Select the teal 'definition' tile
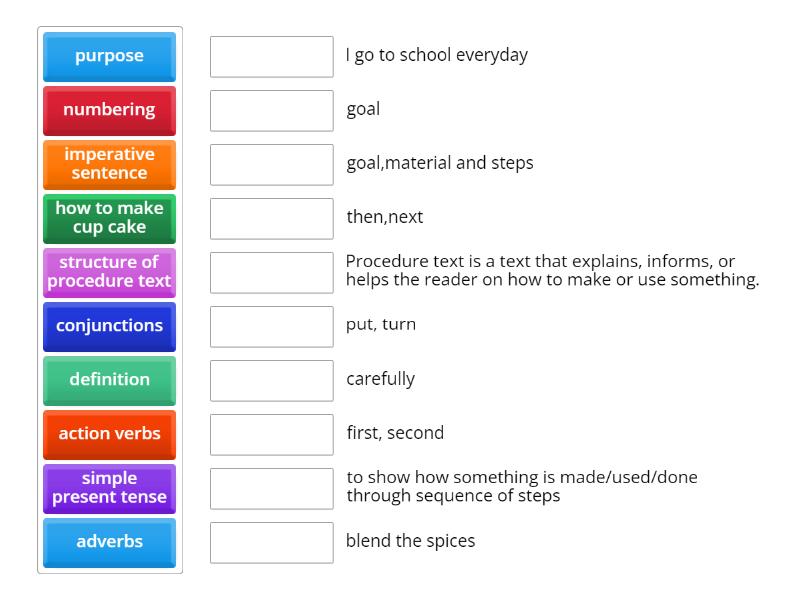The image size is (800, 600). click(x=109, y=380)
